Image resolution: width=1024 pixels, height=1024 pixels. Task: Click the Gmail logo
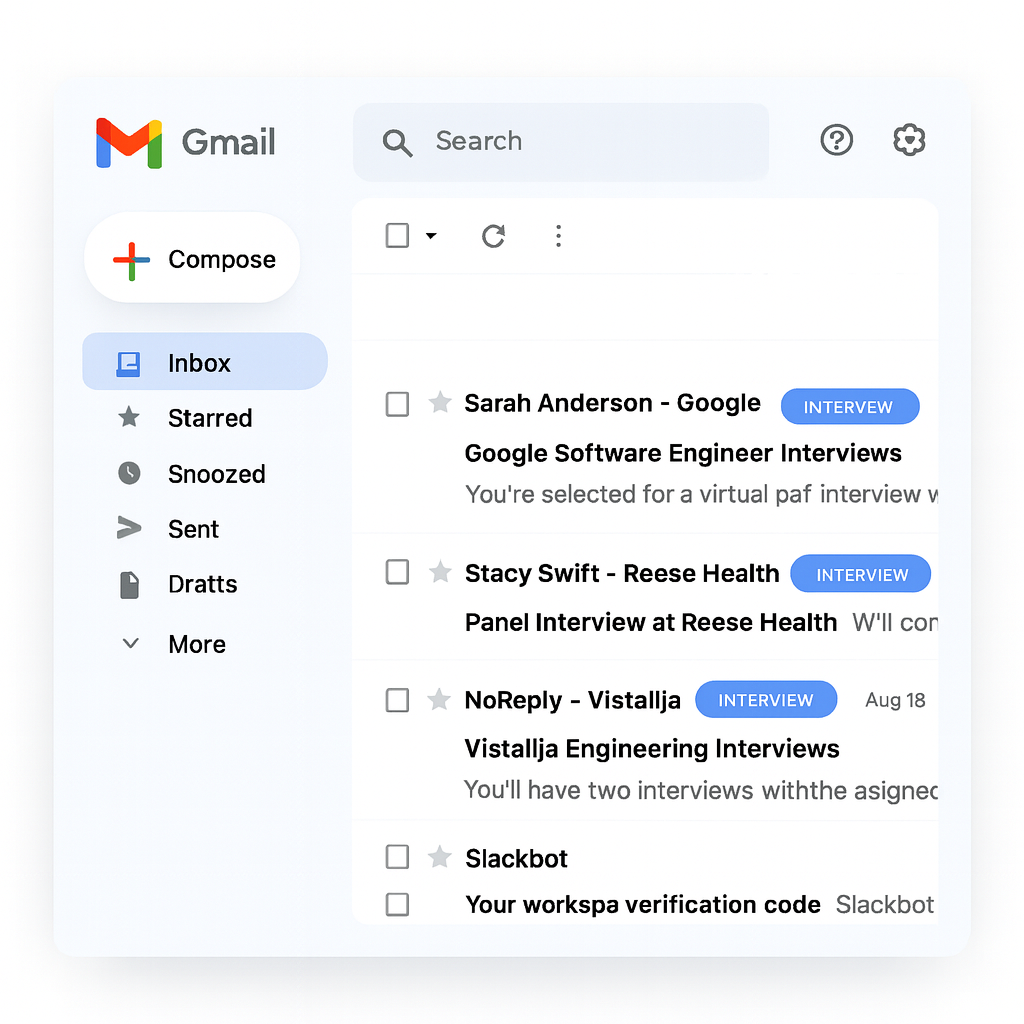tap(127, 142)
